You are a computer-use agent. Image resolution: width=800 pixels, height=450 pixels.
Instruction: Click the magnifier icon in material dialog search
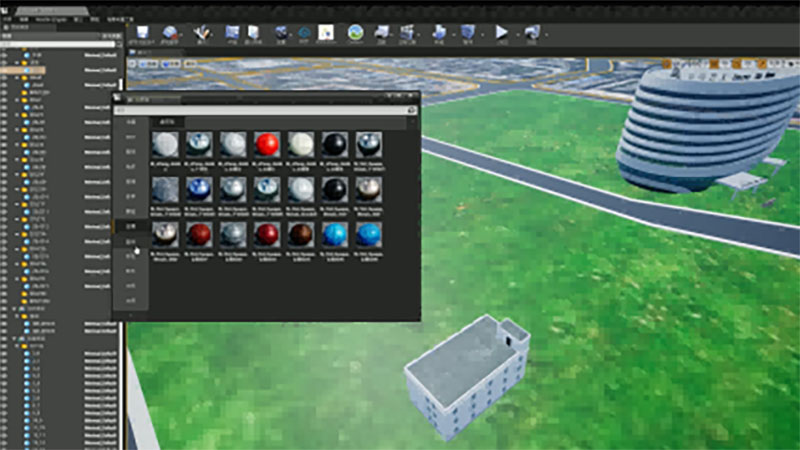click(x=411, y=110)
